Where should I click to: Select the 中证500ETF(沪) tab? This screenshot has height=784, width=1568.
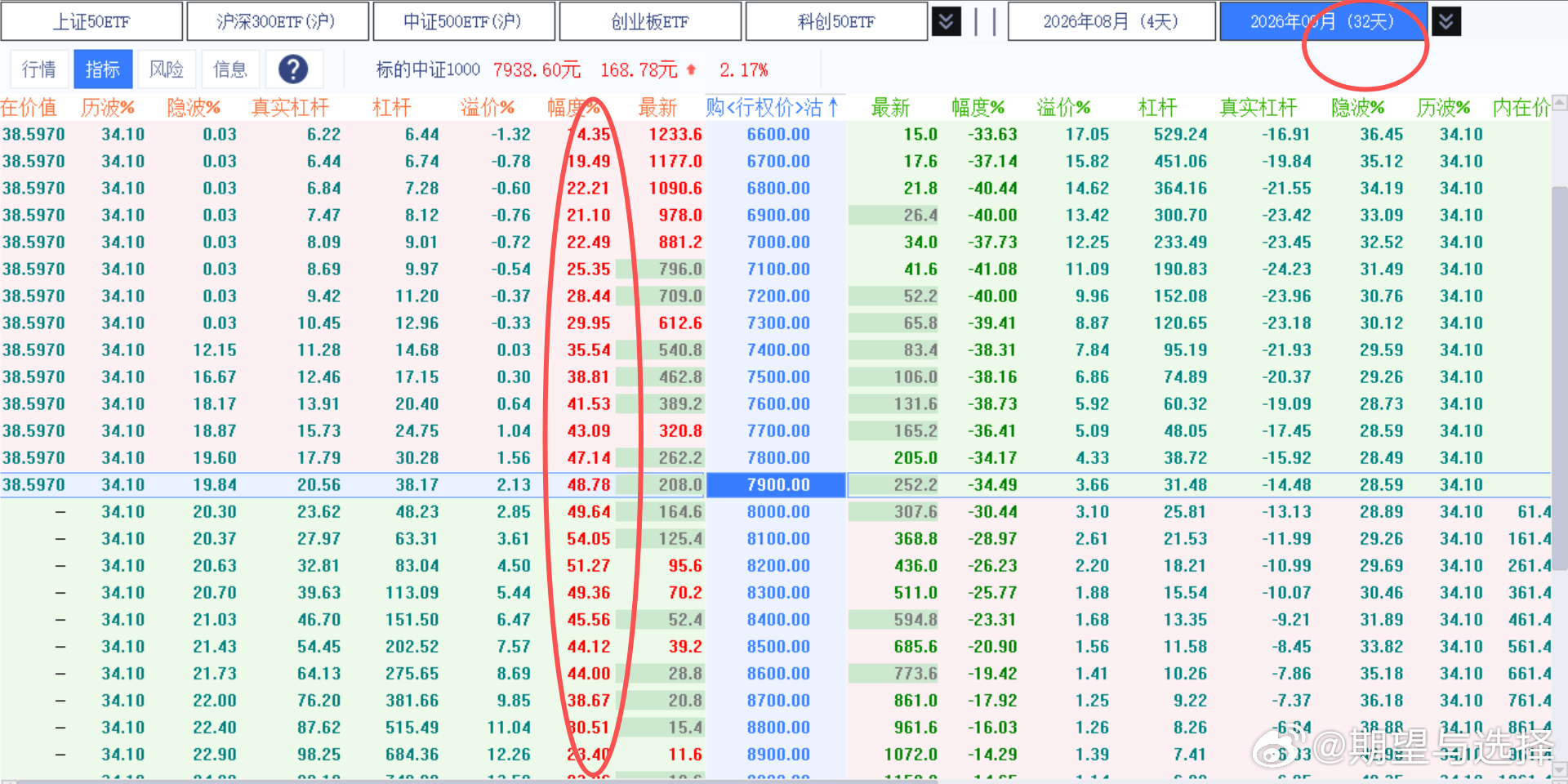pyautogui.click(x=464, y=21)
